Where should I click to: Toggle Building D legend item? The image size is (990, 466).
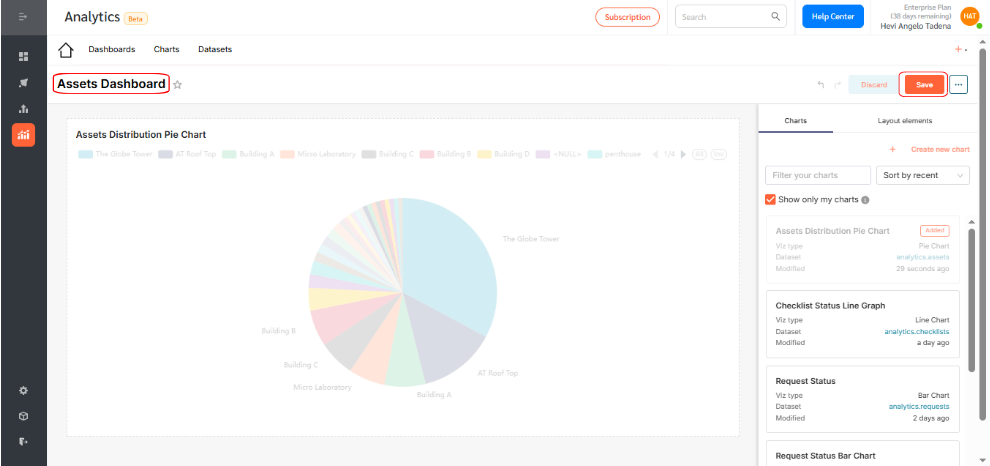[x=503, y=154]
